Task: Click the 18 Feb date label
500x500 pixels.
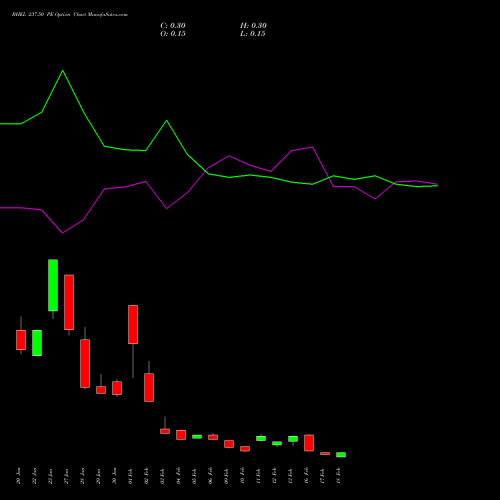Action: 339,476
